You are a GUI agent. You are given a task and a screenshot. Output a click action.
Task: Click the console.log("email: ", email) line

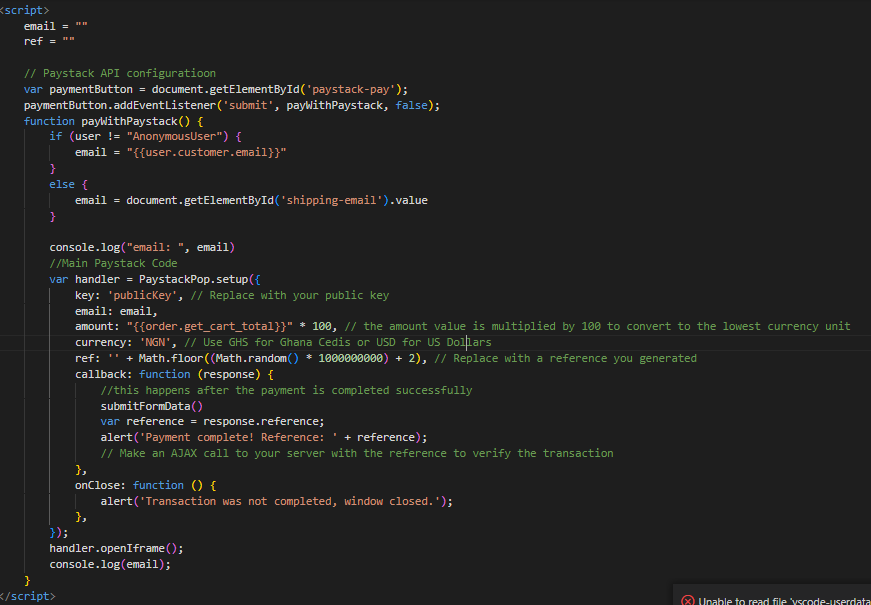(142, 247)
